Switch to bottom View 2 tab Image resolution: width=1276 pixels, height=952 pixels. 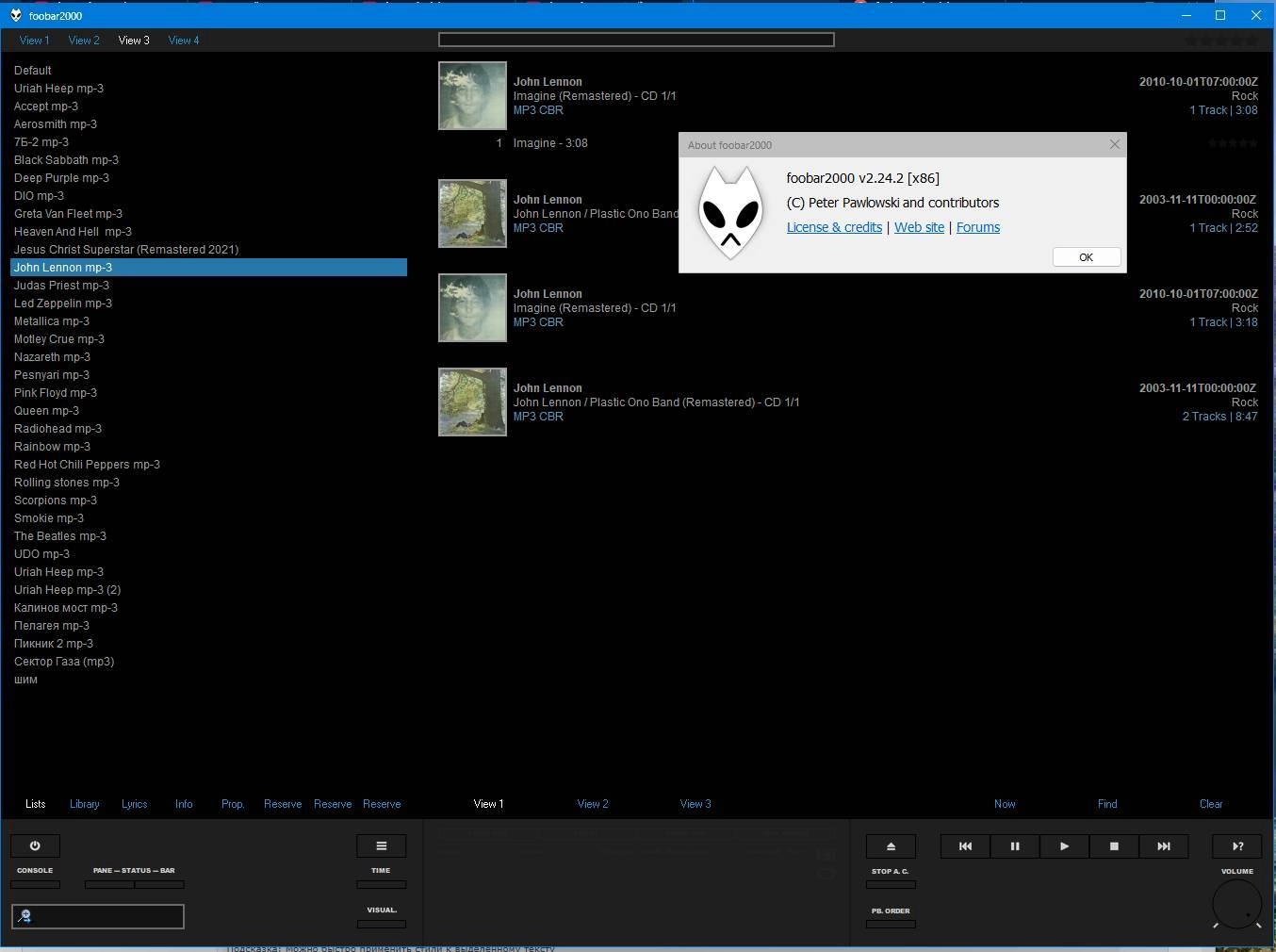pos(593,804)
